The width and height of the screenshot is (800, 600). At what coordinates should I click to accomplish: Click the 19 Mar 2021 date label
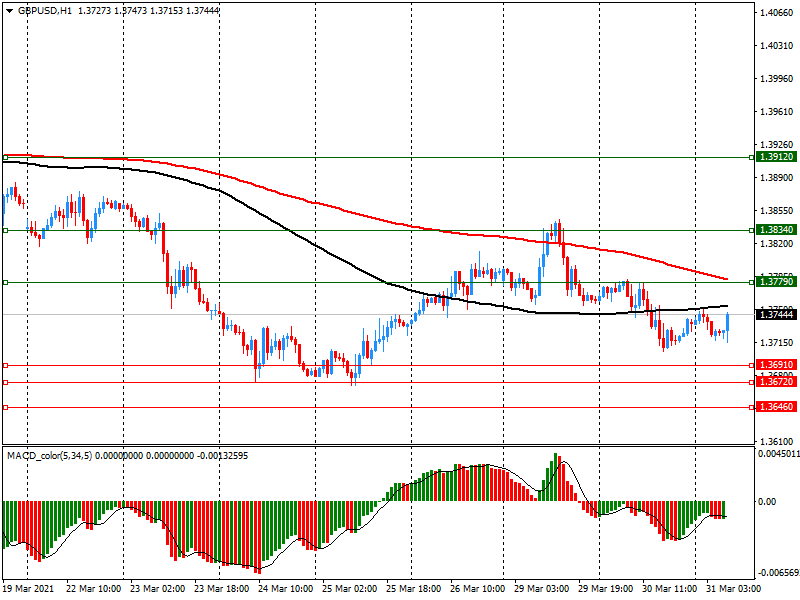29,590
